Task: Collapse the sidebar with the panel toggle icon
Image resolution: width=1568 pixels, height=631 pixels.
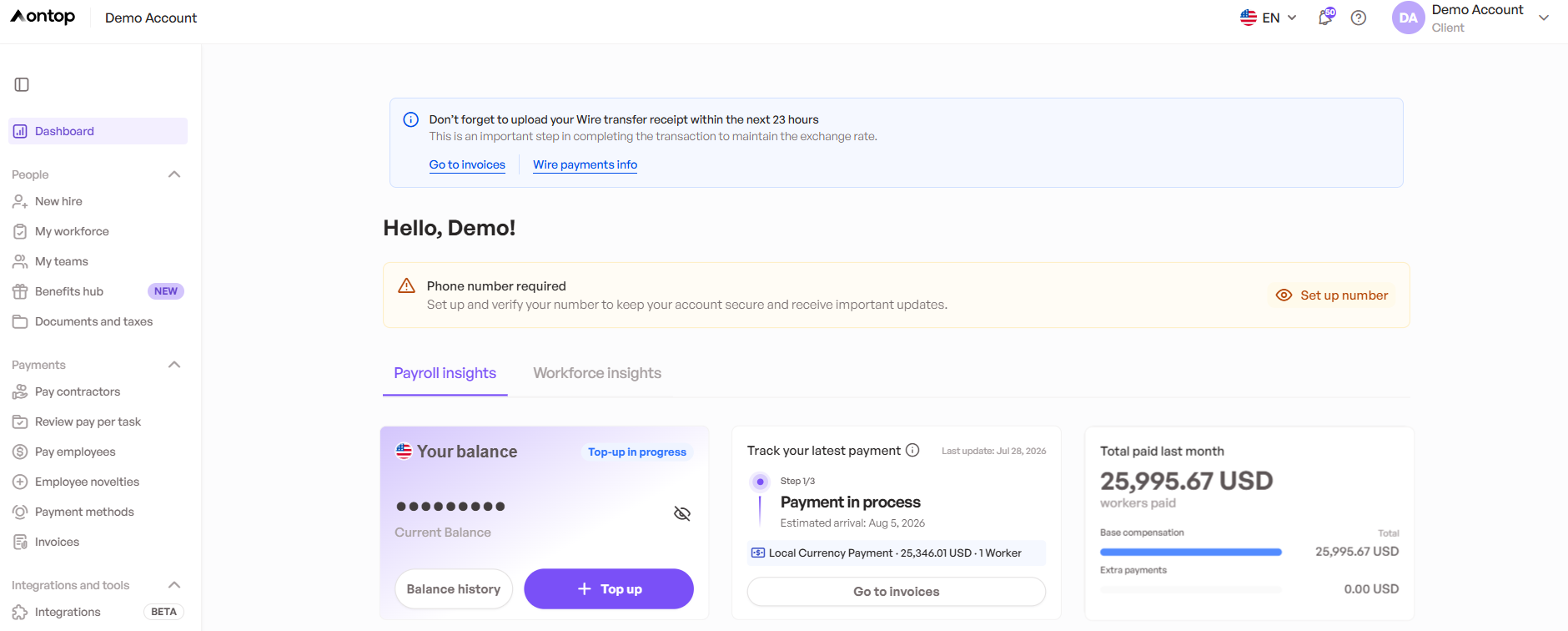Action: (22, 84)
